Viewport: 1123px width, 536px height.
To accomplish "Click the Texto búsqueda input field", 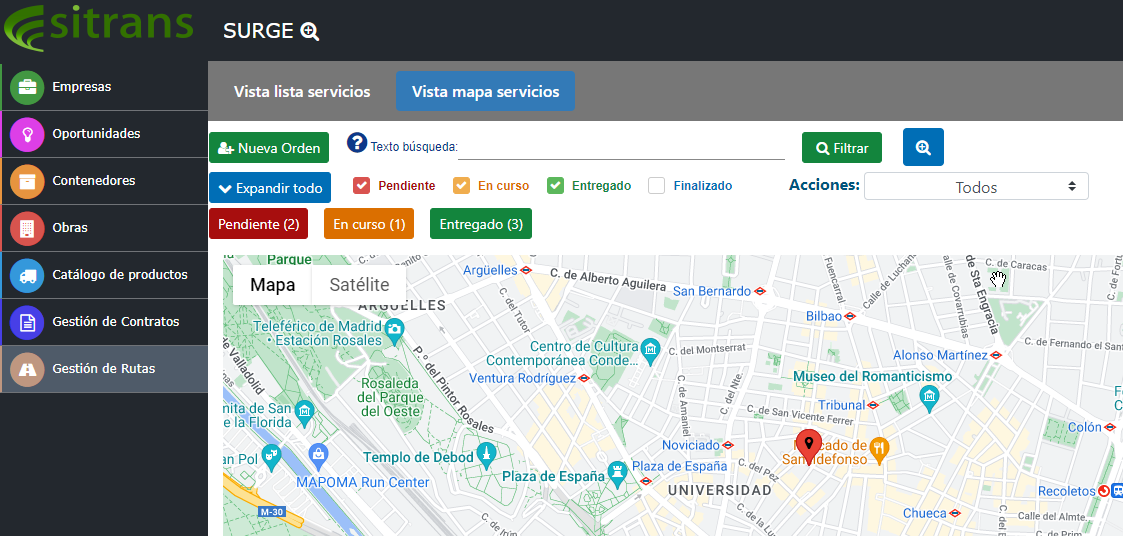I will (621, 147).
